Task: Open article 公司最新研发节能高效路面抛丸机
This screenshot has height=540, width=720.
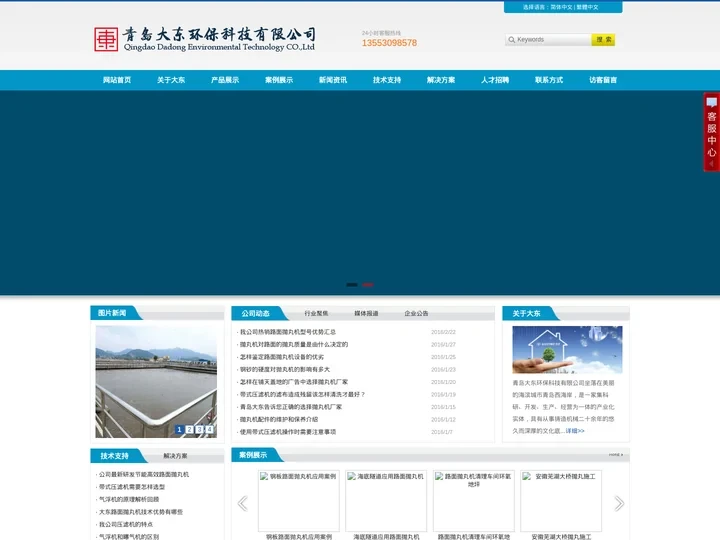Action: pyautogui.click(x=144, y=474)
